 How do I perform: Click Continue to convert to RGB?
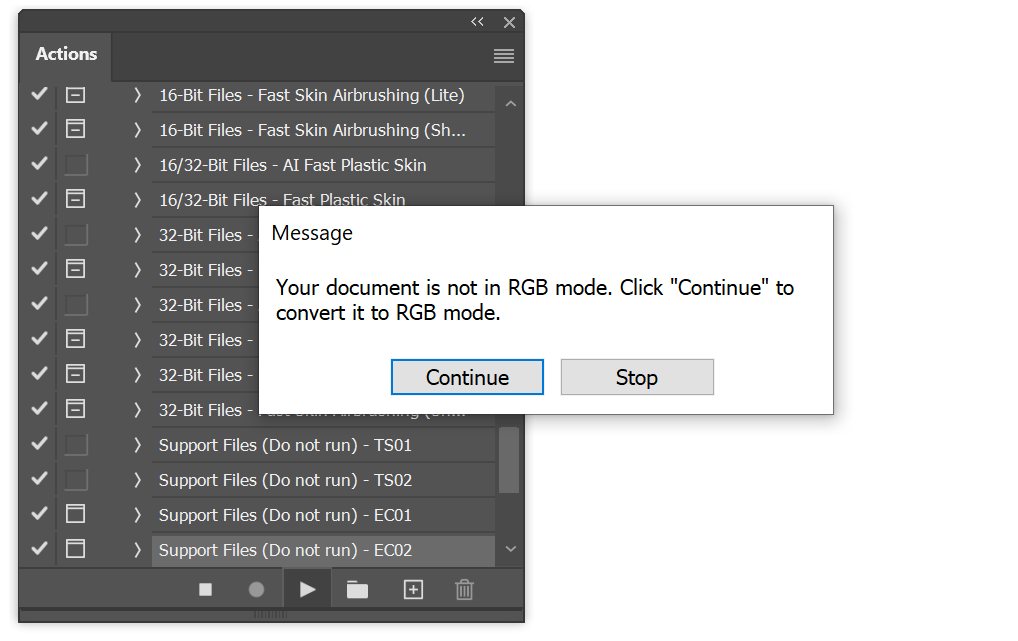[x=467, y=377]
